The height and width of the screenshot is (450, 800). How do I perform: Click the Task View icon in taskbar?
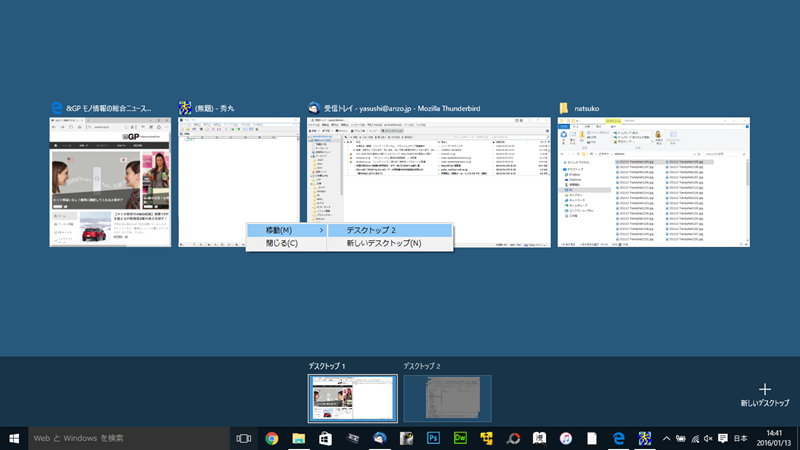pyautogui.click(x=243, y=438)
